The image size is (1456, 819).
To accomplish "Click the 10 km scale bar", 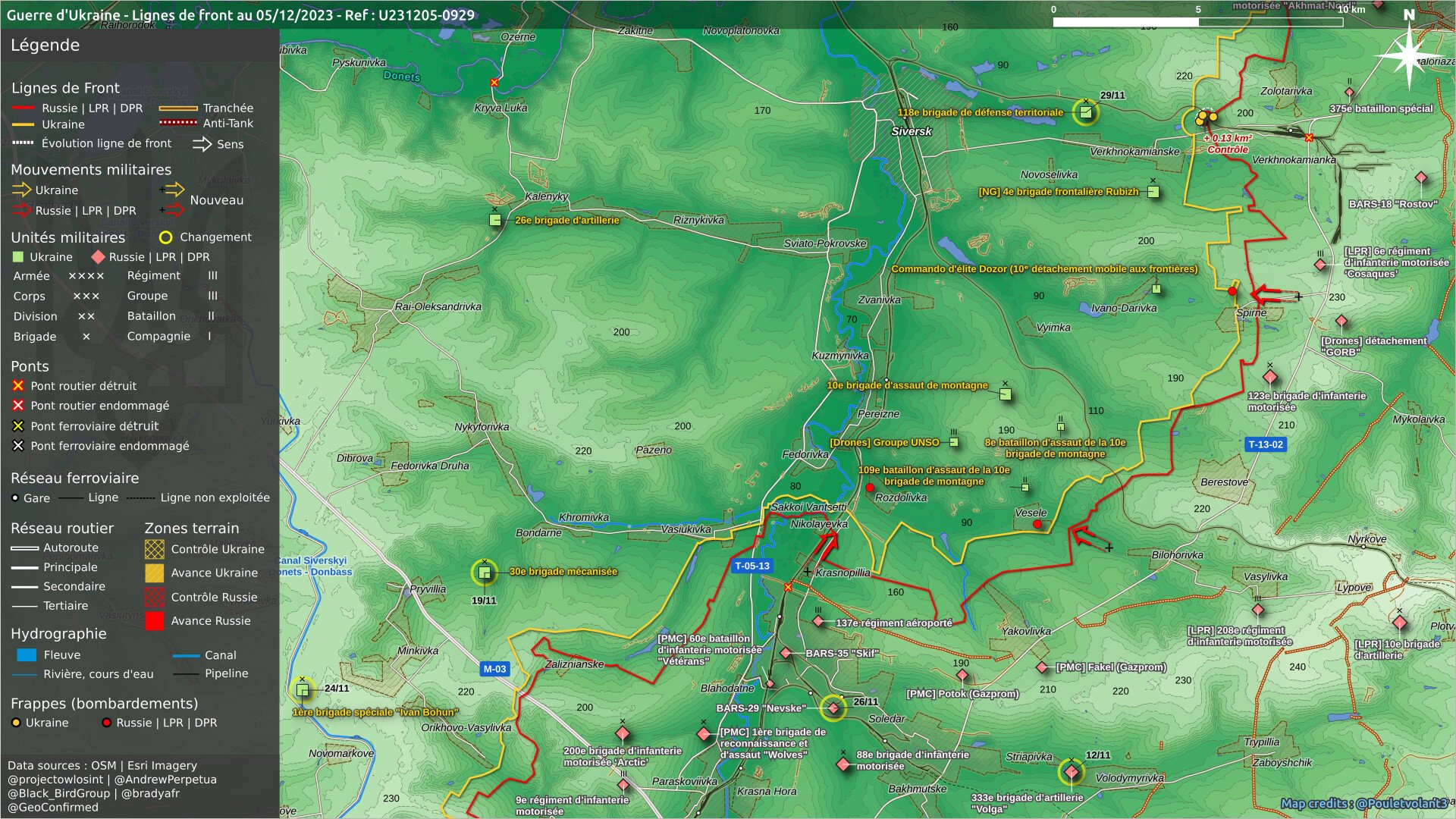I will 1198,22.
